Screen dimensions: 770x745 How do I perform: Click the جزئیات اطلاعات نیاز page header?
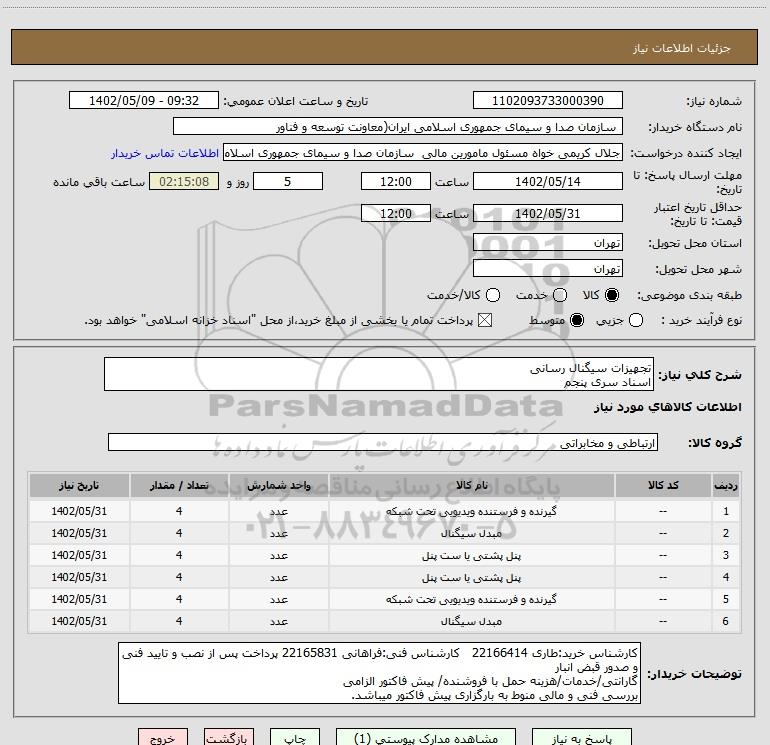click(x=682, y=48)
